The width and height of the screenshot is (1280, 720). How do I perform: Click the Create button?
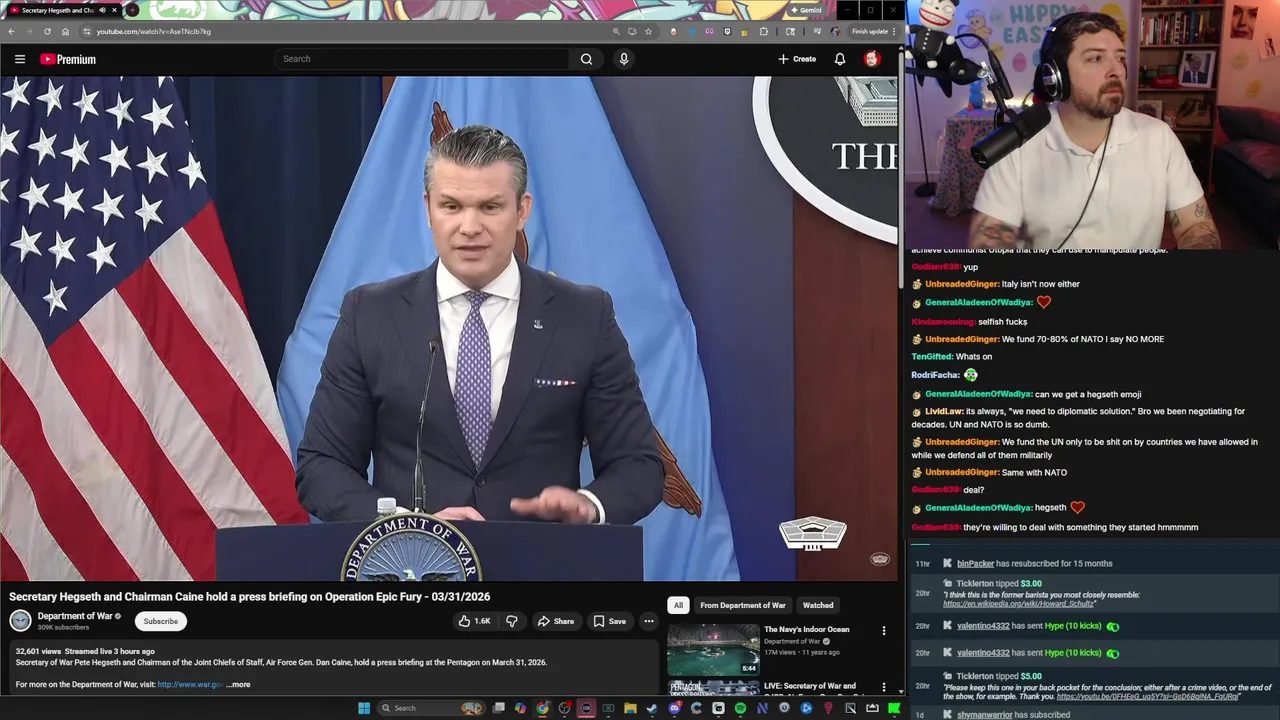click(797, 59)
